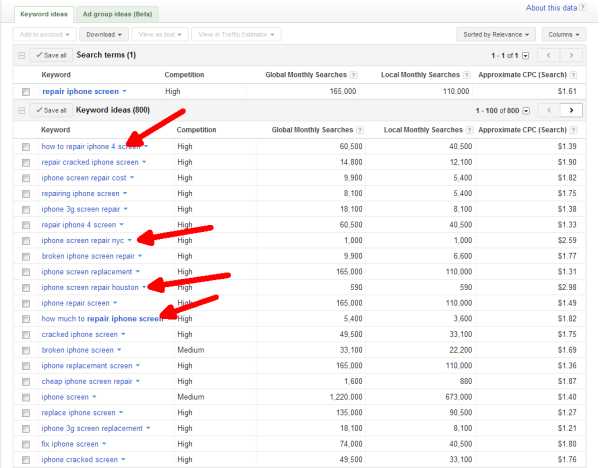The width and height of the screenshot is (600, 468).
Task: Check the box for iphone 3g screen replacement
Action: [x=26, y=429]
